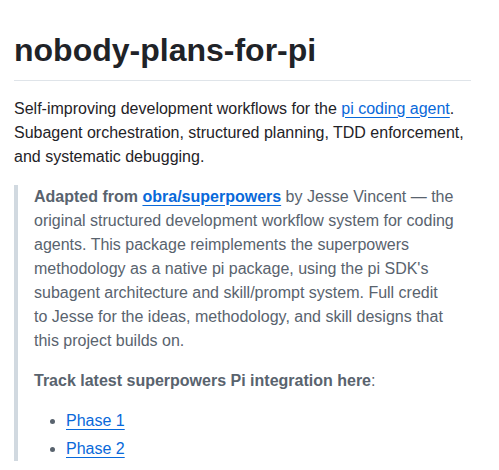Click the word "Self-improving"
This screenshot has height=470, width=499.
65,109
